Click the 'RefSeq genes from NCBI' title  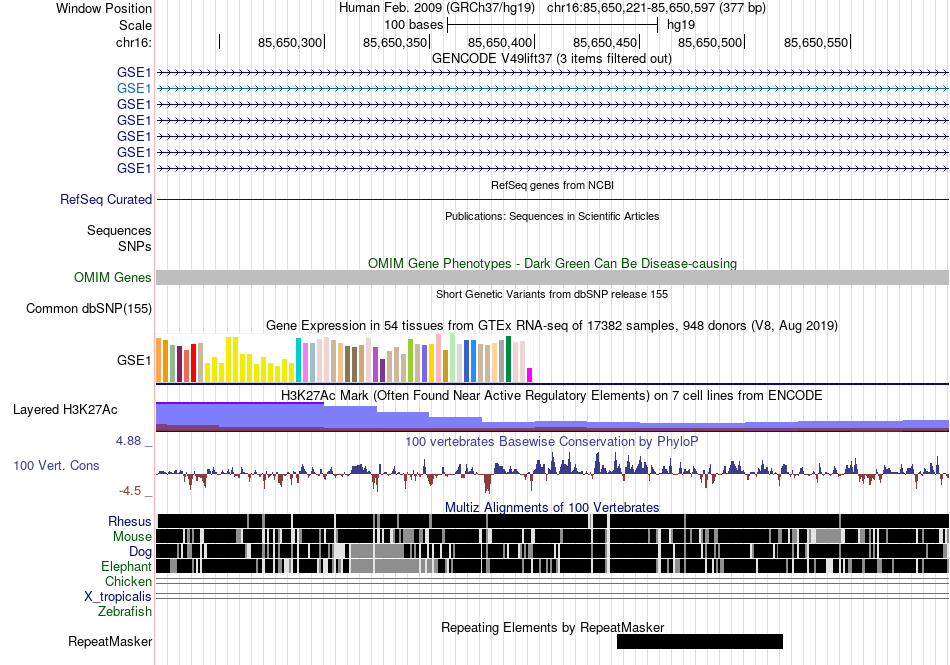[552, 185]
